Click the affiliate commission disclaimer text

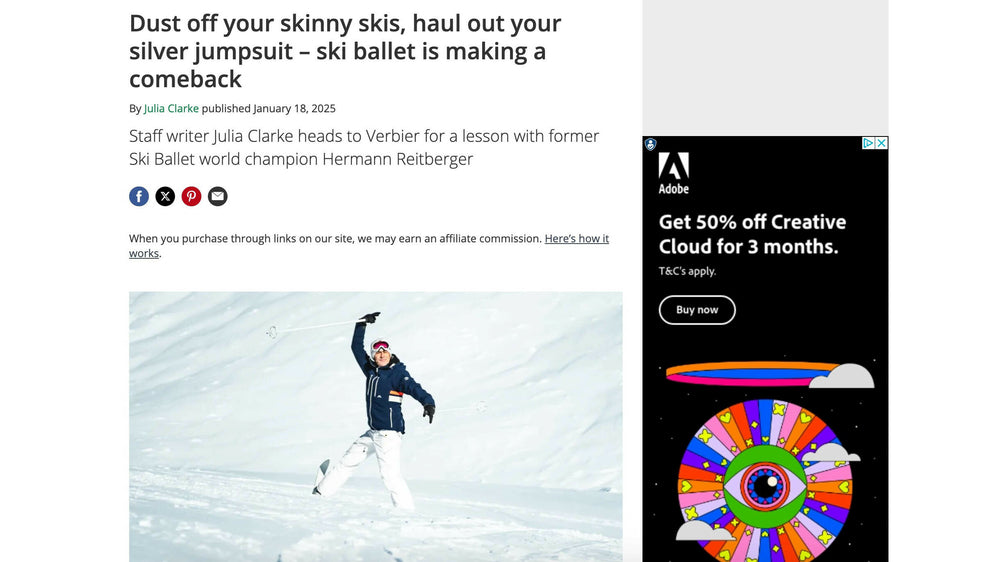pyautogui.click(x=335, y=239)
